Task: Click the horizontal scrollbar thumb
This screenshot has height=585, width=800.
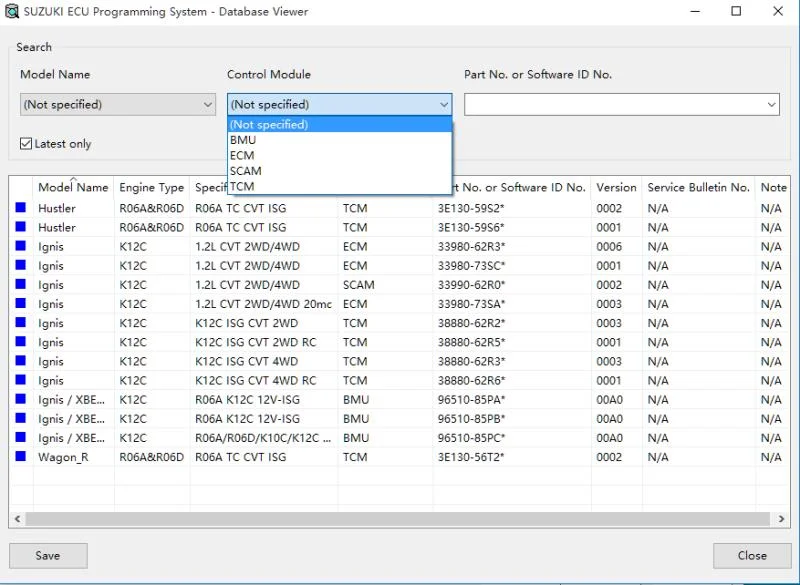Action: (397, 519)
